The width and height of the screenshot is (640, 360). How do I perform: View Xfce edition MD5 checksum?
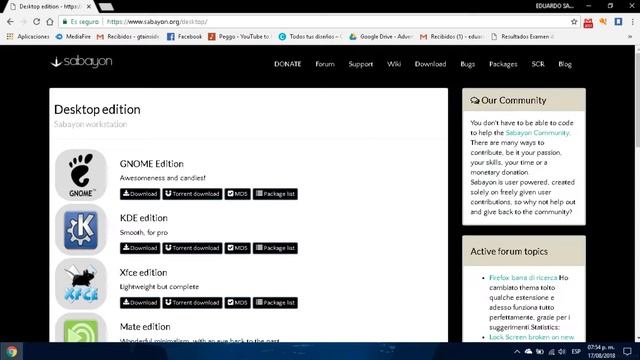click(237, 303)
